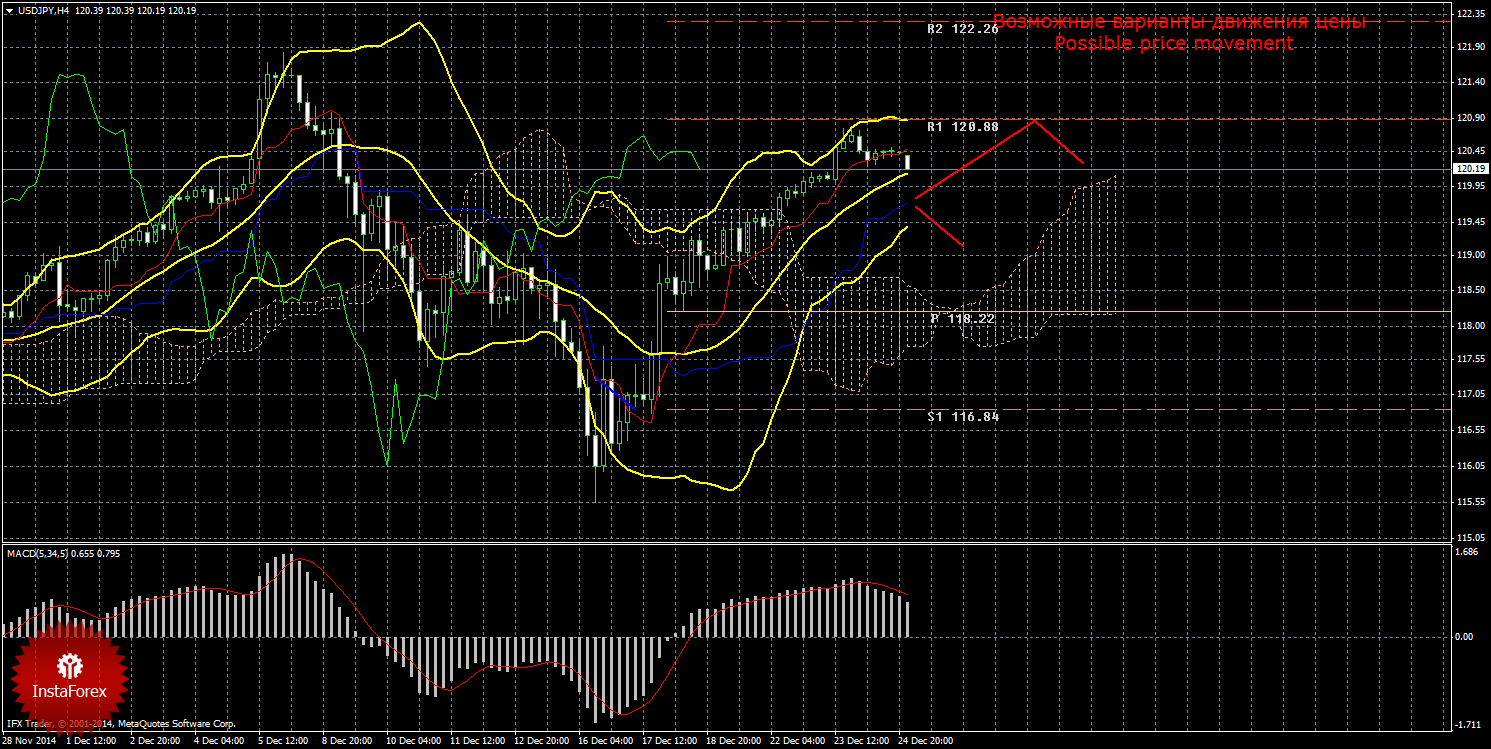Click the red 'Possible price movement' text

pyautogui.click(x=1173, y=44)
